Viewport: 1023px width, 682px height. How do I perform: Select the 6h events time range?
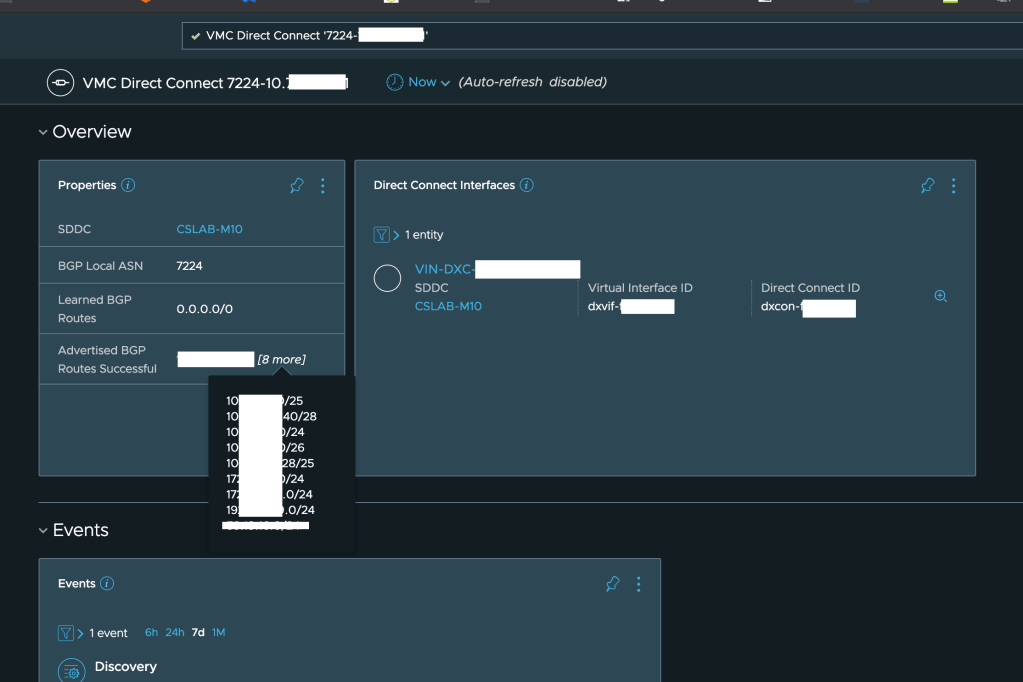pos(151,633)
